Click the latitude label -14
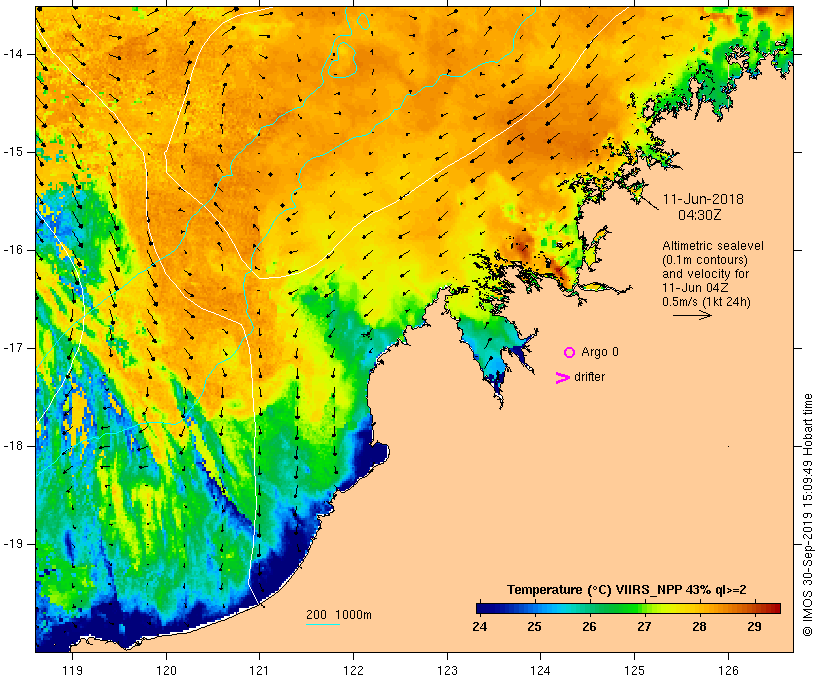This screenshot has width=820, height=680. pos(13,54)
